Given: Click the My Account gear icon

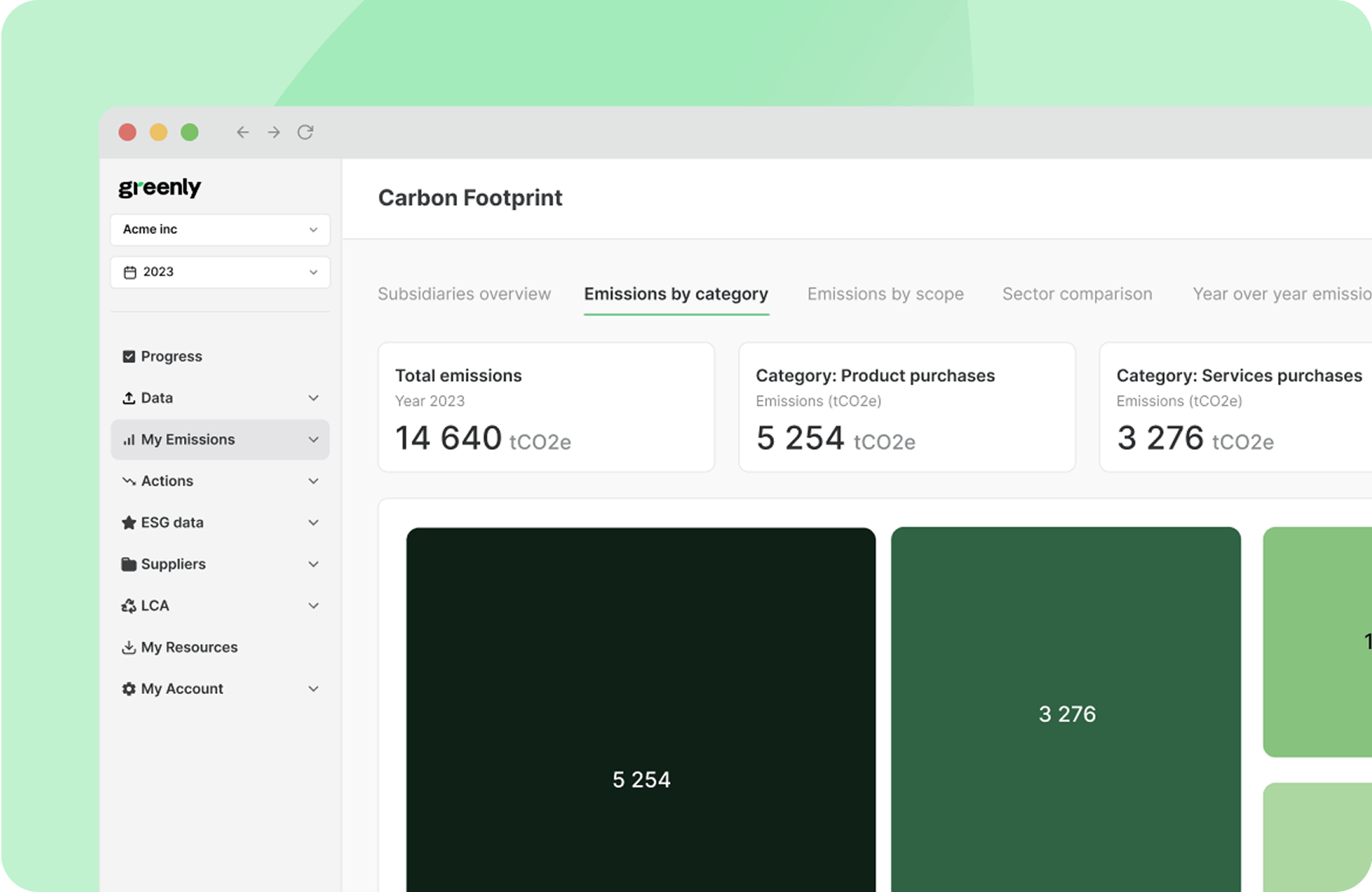Looking at the screenshot, I should [129, 689].
